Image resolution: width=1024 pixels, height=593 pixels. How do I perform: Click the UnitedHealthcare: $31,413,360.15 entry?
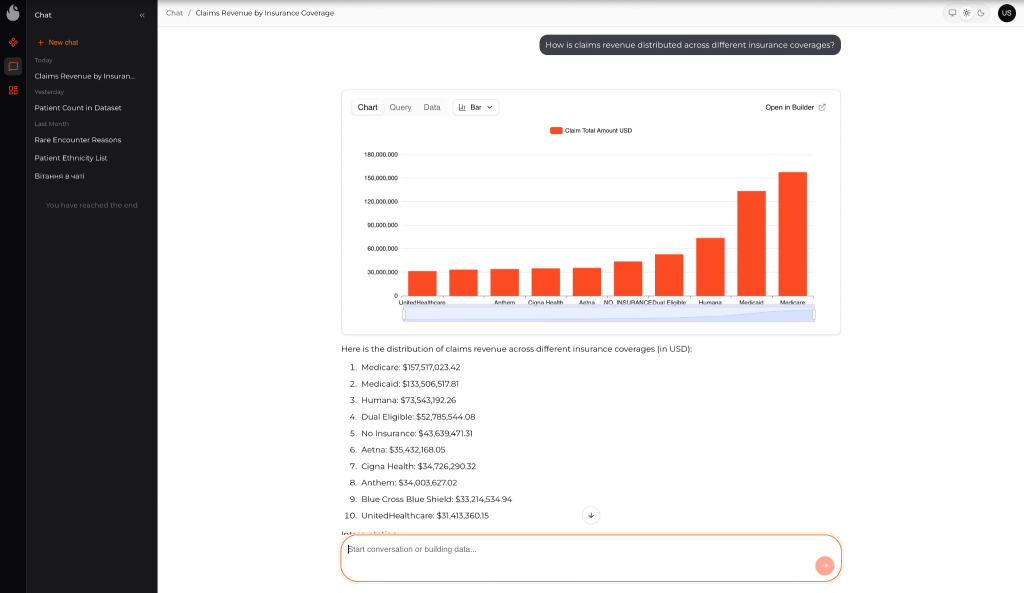[x=425, y=516]
